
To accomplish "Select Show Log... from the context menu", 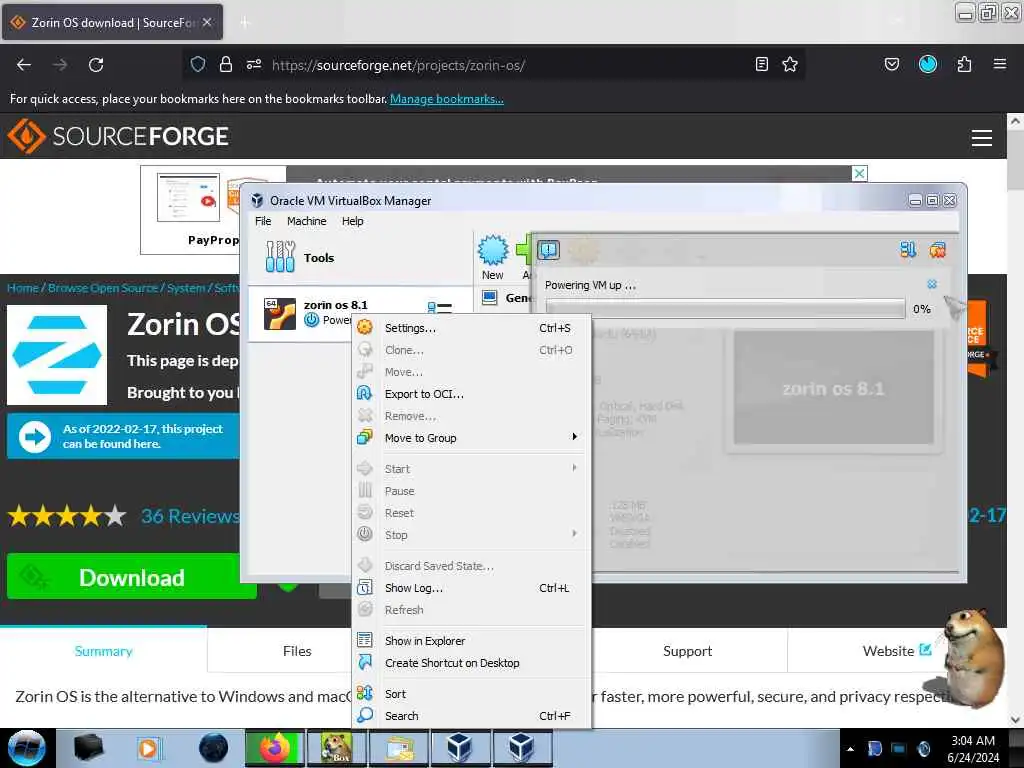I will click(472, 588).
